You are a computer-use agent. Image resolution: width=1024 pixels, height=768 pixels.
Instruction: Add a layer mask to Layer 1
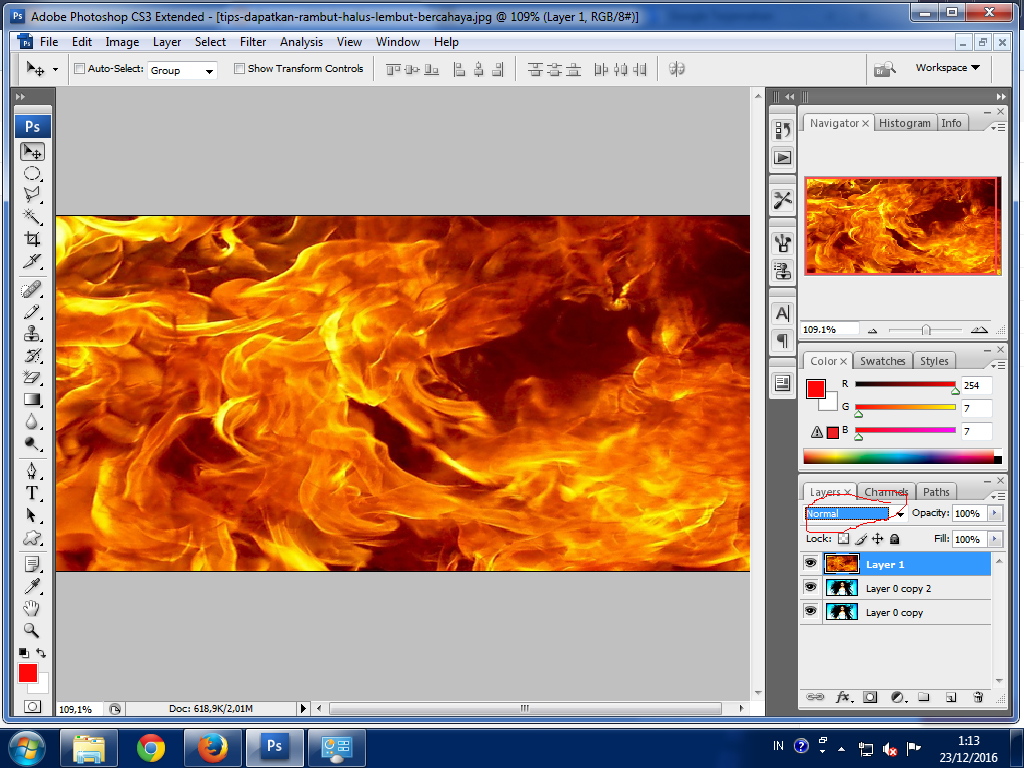tap(871, 696)
